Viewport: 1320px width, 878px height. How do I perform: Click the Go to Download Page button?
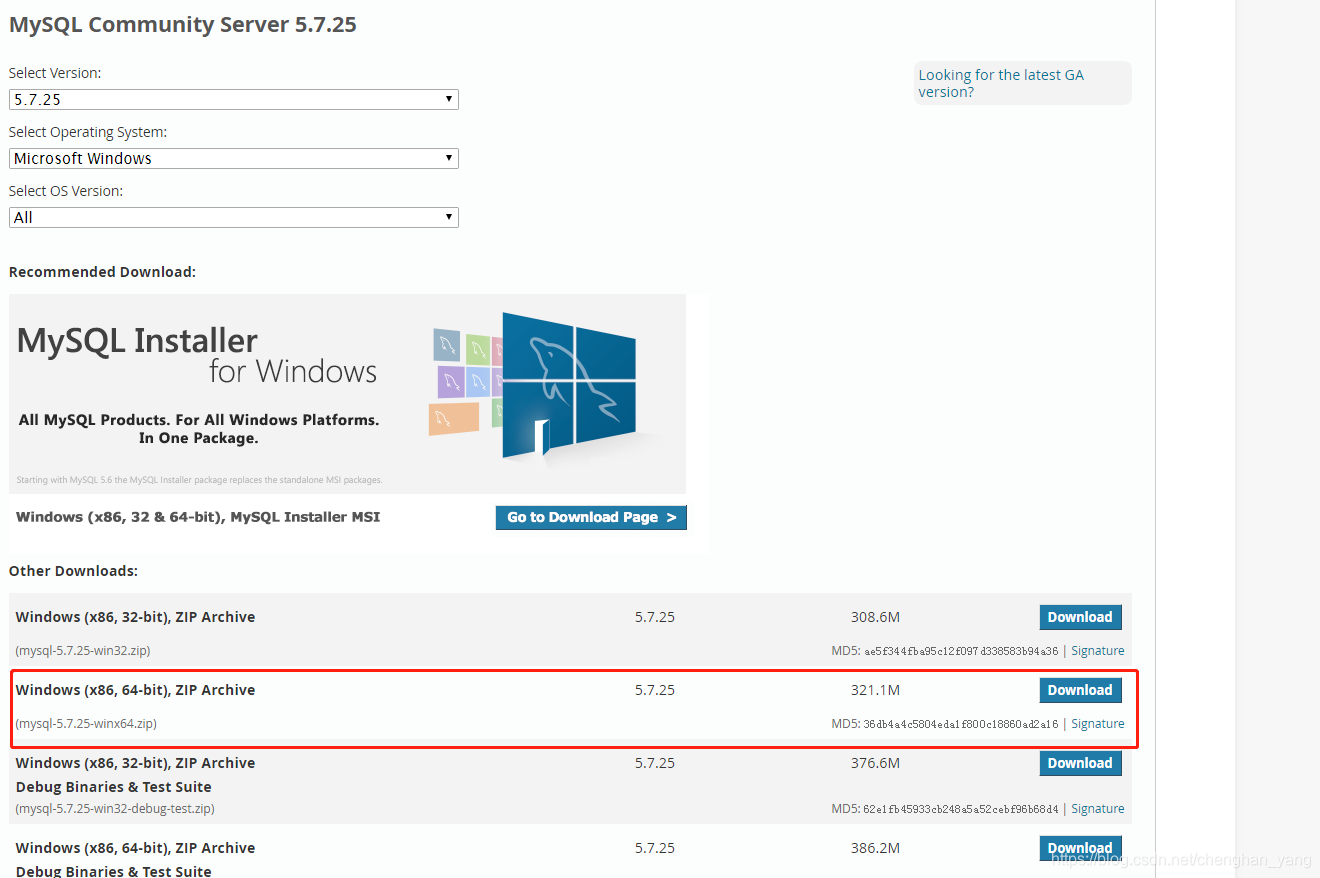pyautogui.click(x=591, y=517)
